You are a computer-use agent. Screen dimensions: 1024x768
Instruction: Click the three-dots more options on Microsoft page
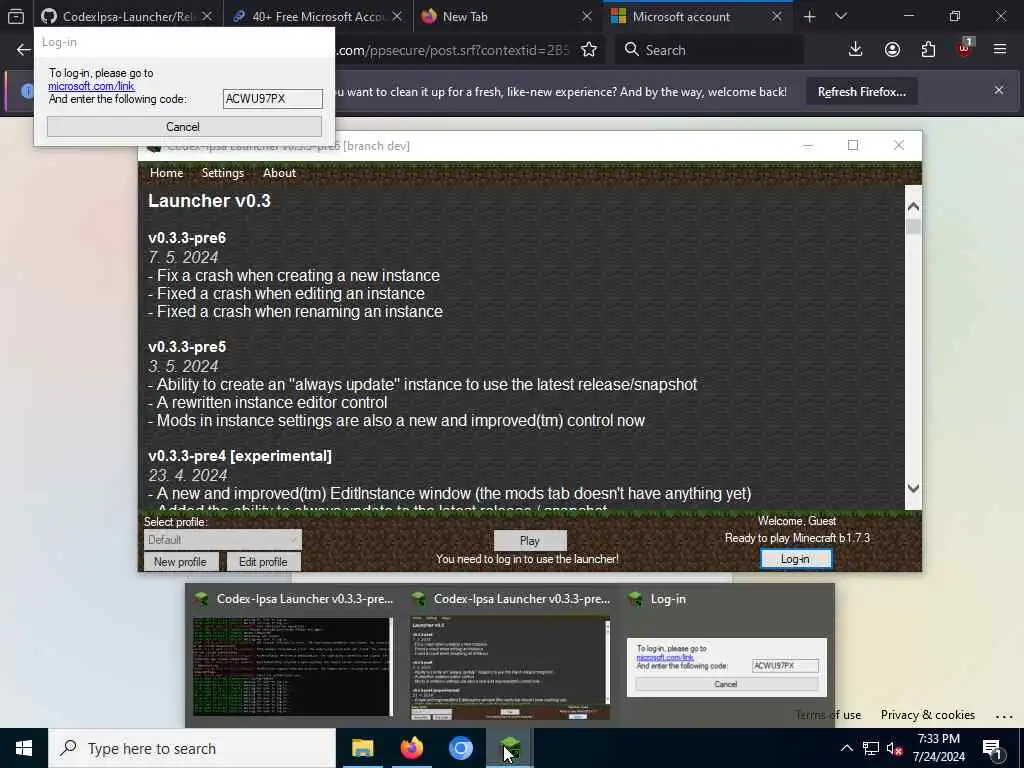click(x=1004, y=716)
